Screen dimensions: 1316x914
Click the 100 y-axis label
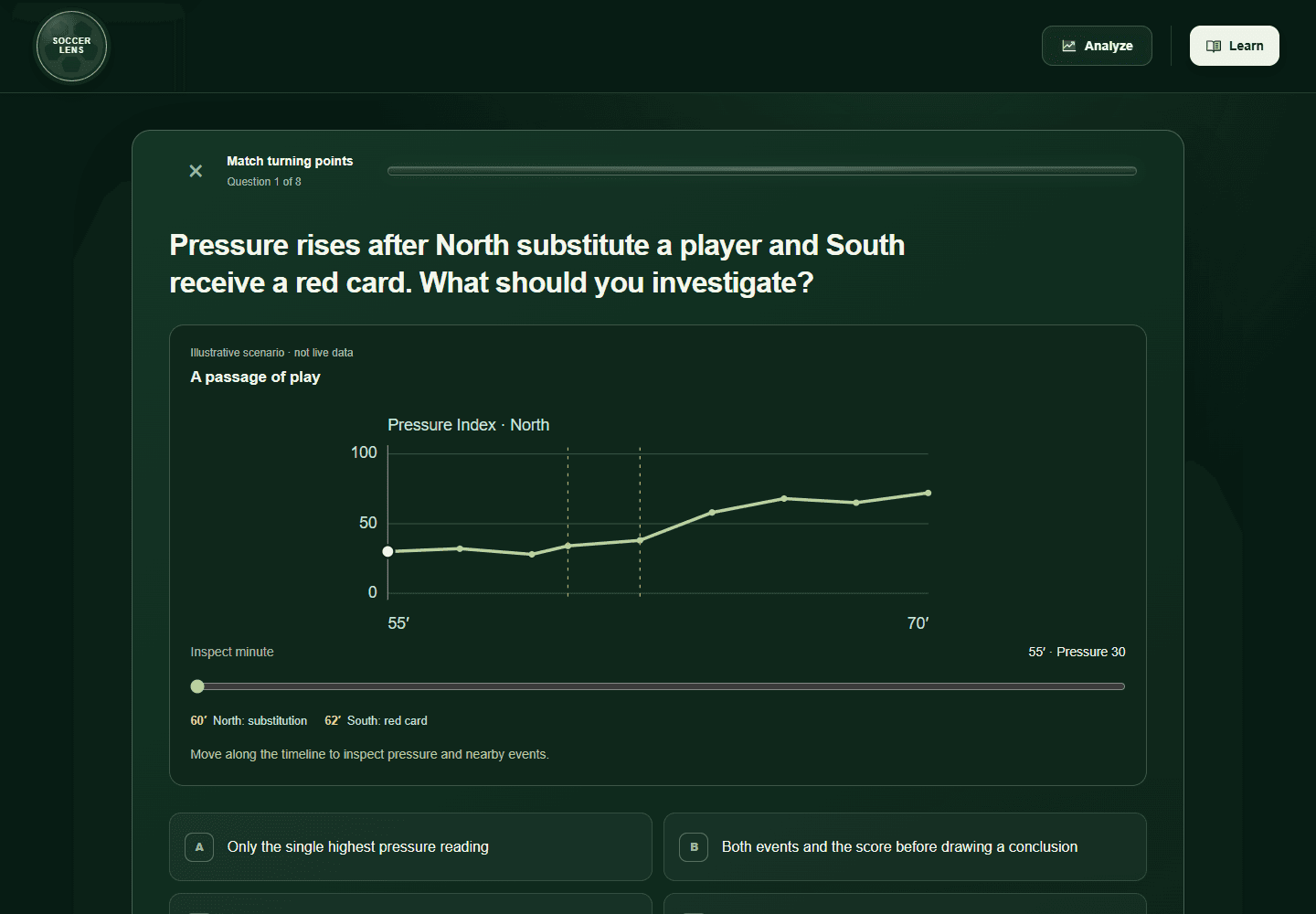click(364, 452)
